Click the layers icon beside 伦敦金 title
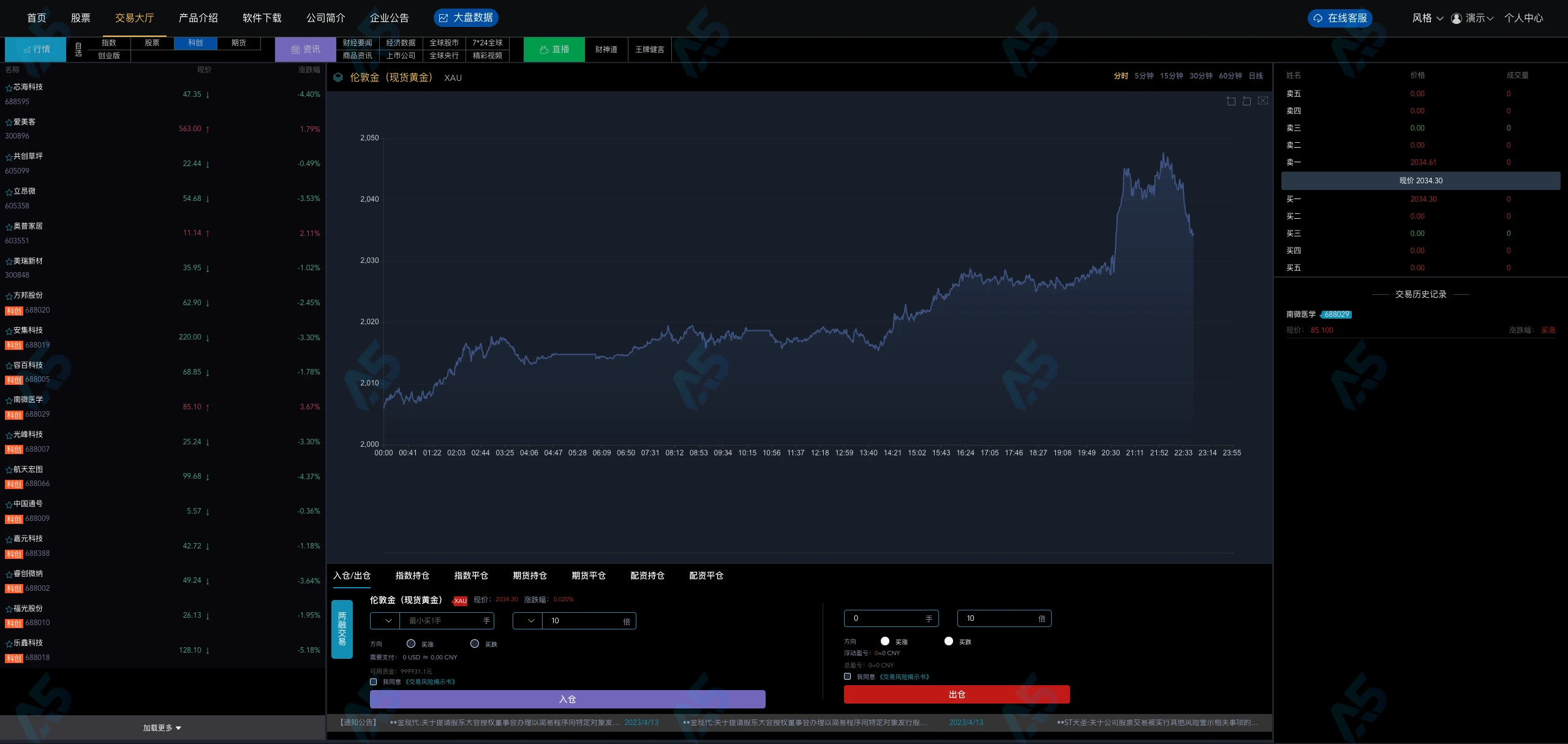1568x744 pixels. pyautogui.click(x=338, y=78)
